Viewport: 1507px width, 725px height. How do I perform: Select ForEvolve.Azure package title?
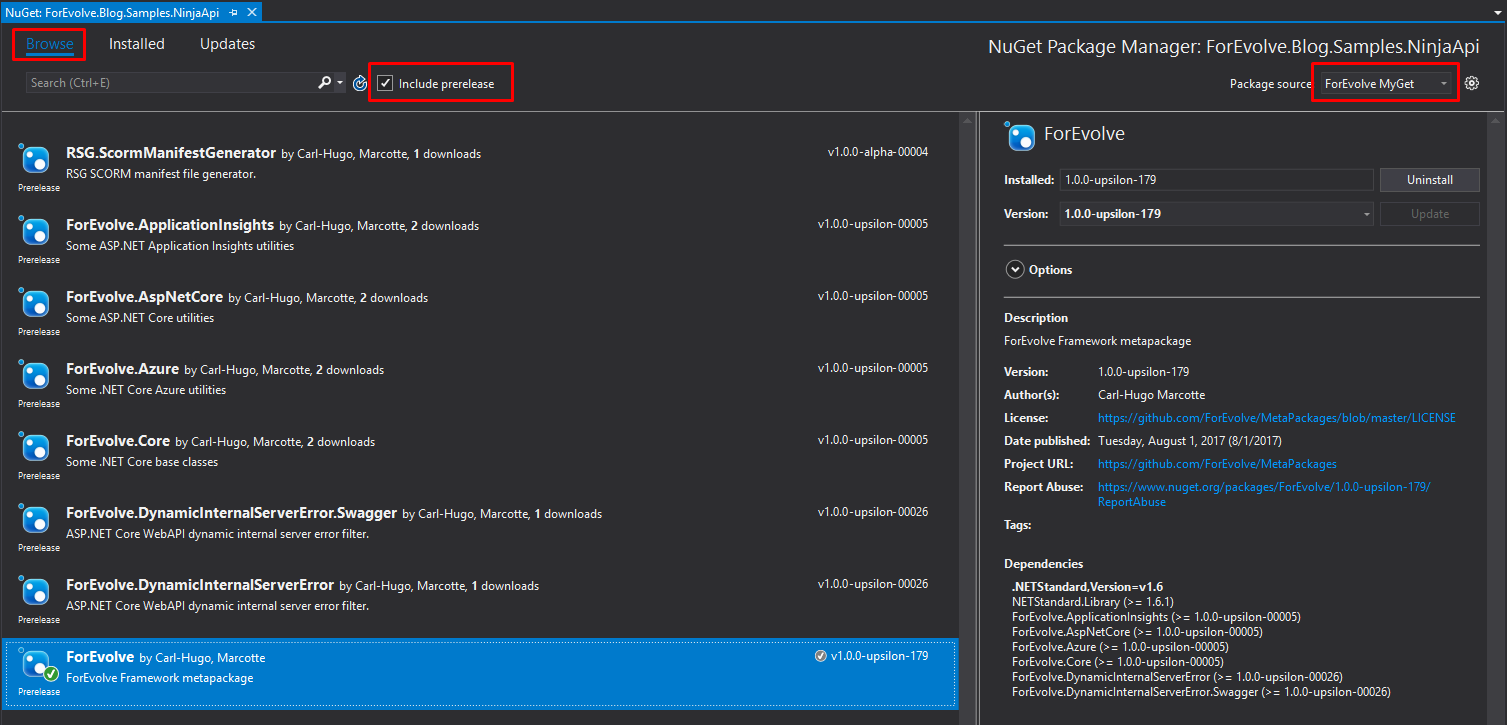(x=123, y=369)
